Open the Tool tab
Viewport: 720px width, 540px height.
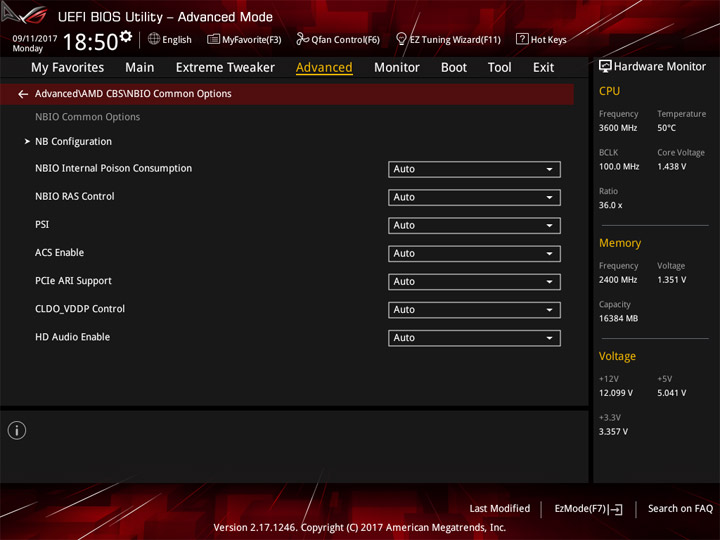(x=500, y=68)
